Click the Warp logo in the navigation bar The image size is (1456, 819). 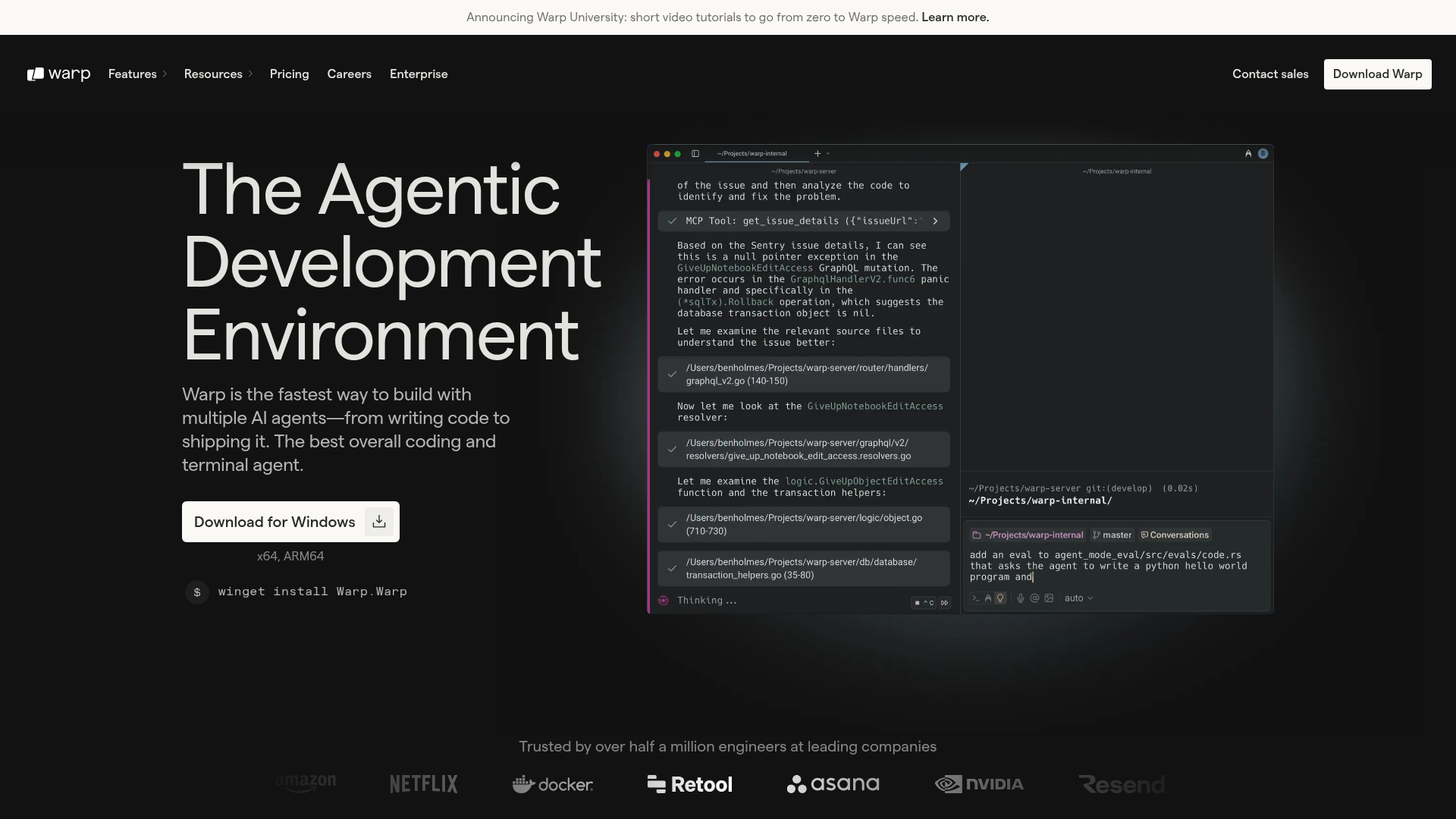tap(58, 74)
